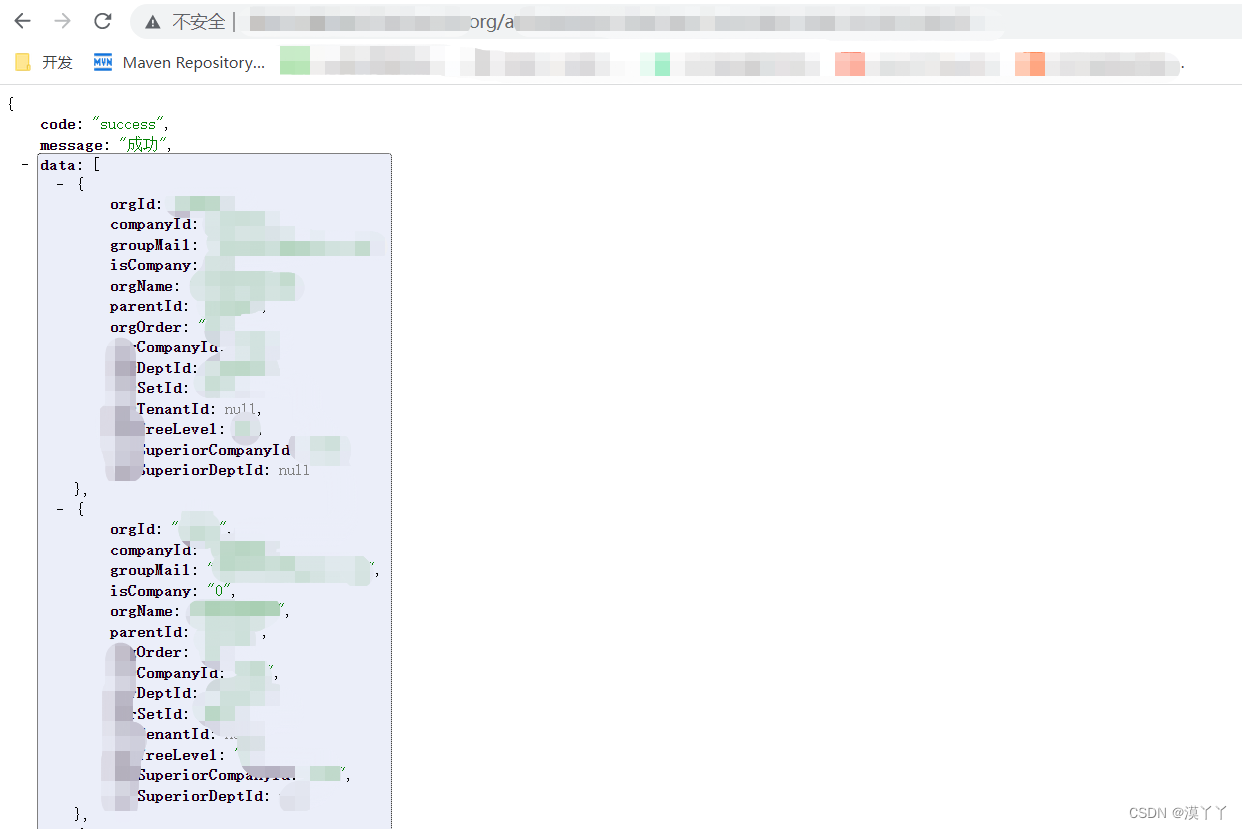Reload the page with the refresh icon
This screenshot has height=829, width=1242.
click(102, 21)
